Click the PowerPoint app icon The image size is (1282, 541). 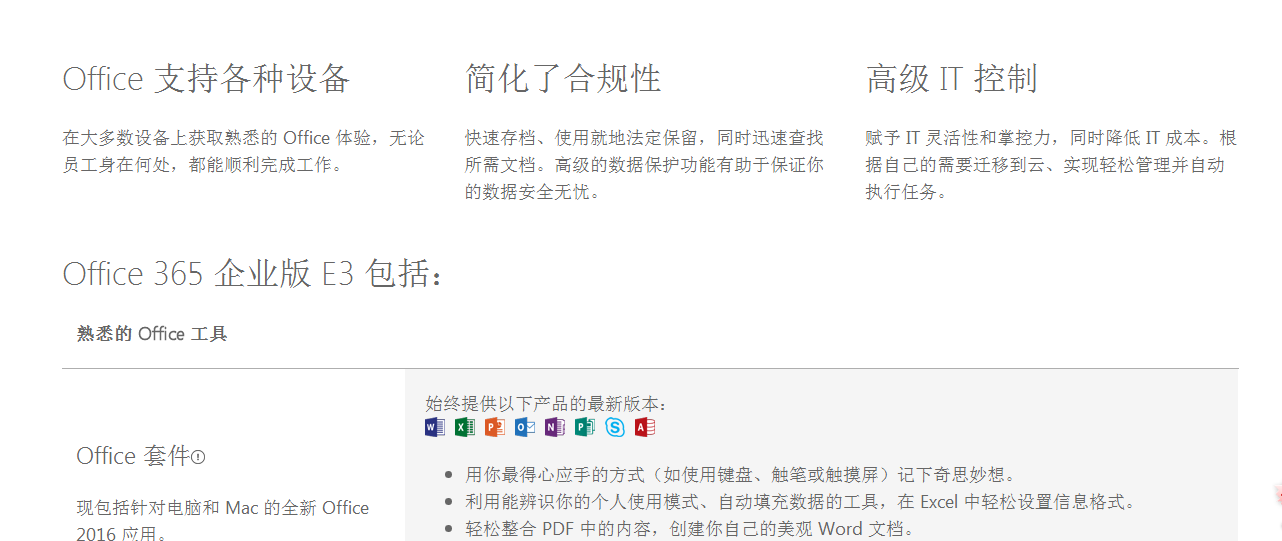pyautogui.click(x=495, y=428)
